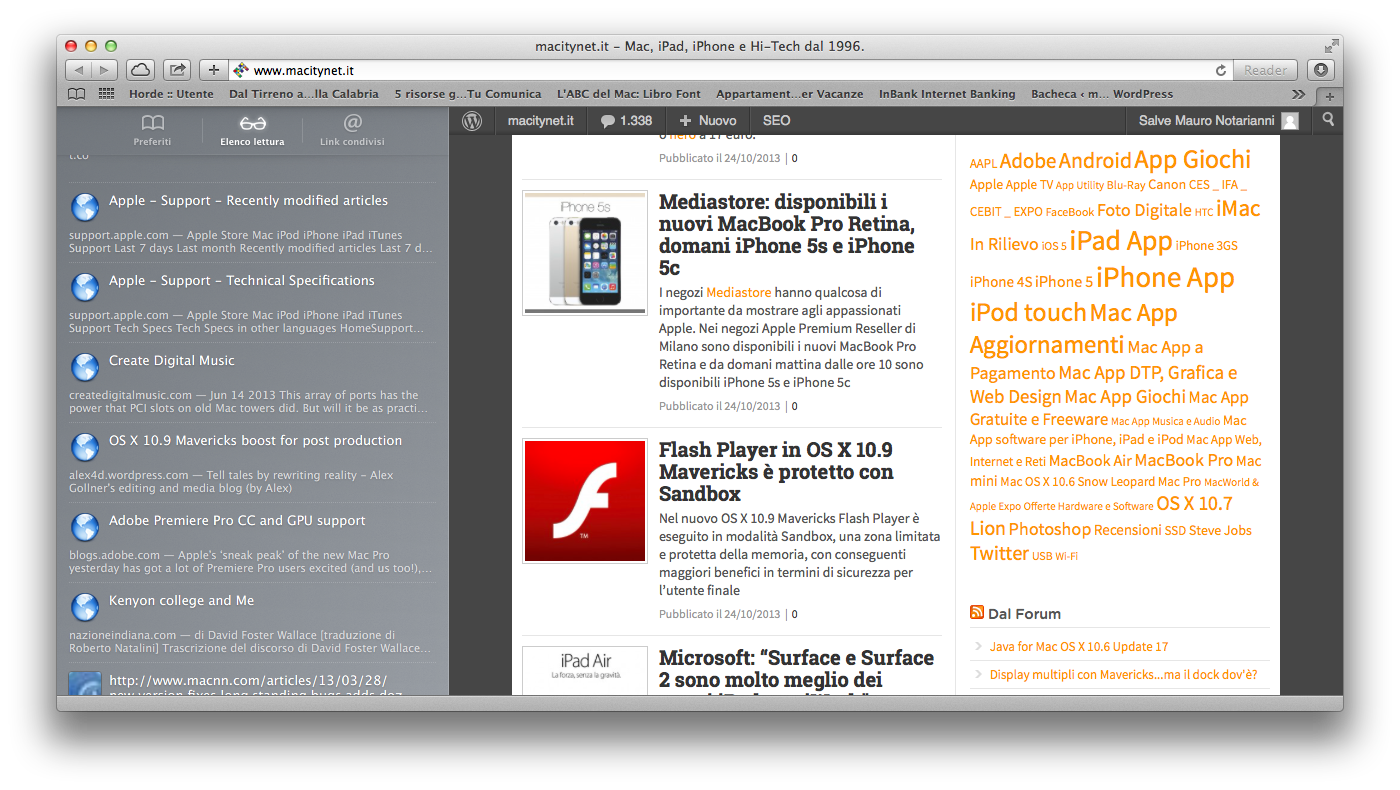1400x790 pixels.
Task: Click the Aggiornamenti tag in the tag cloud
Action: point(1047,345)
